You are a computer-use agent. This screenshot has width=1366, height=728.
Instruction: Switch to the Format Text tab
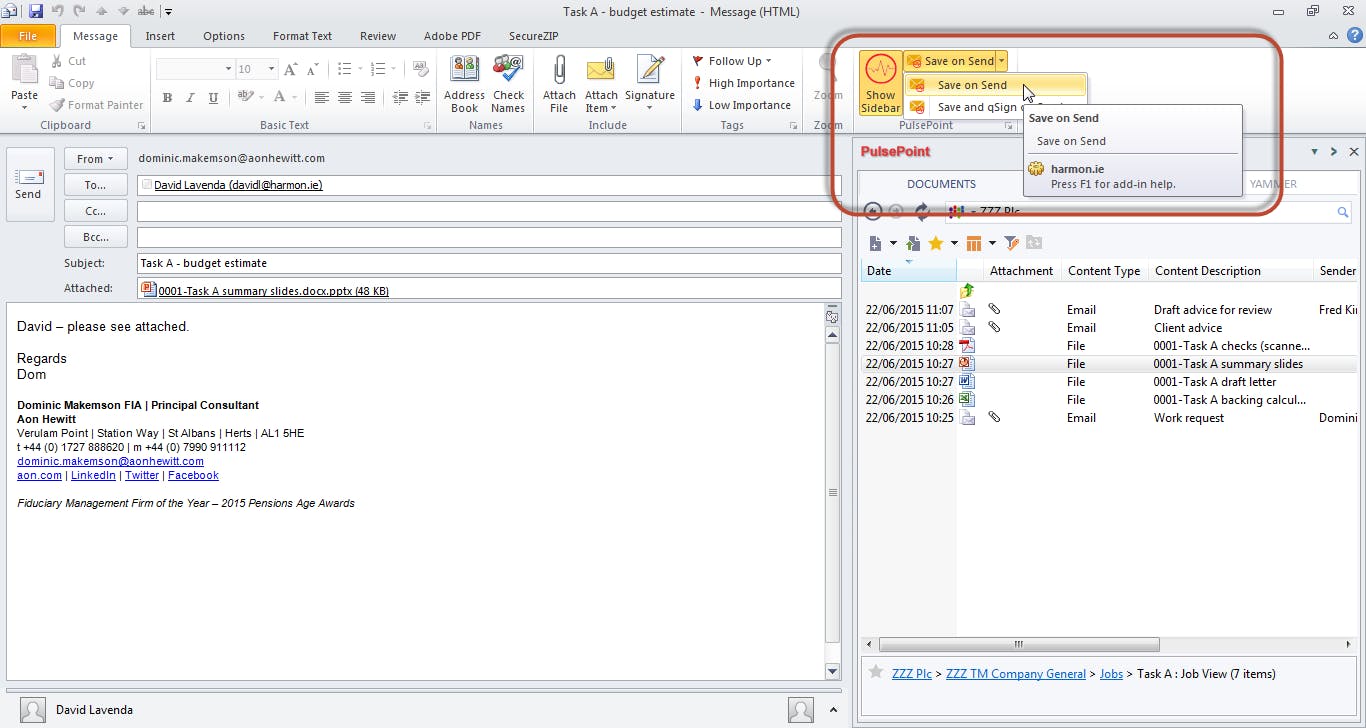tap(302, 36)
